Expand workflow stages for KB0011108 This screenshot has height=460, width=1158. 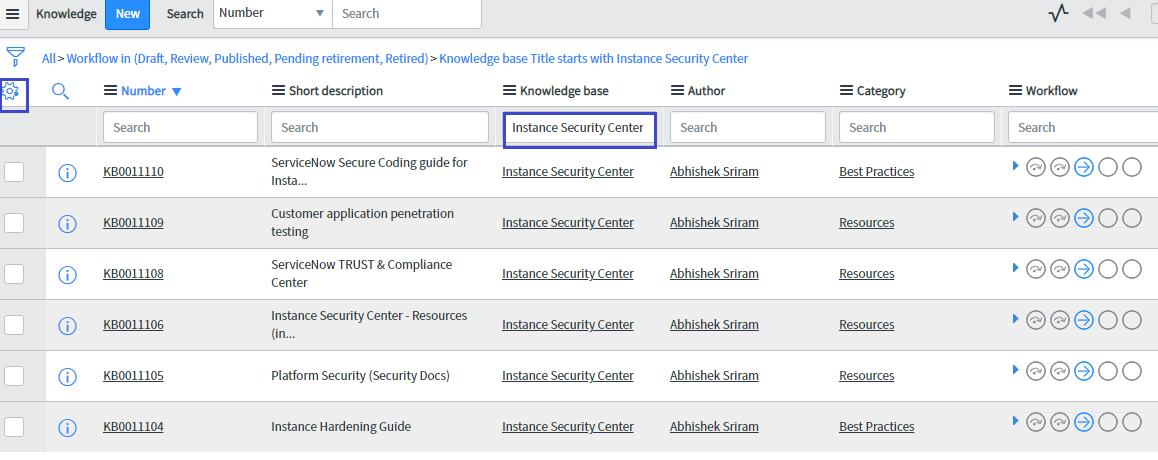click(1015, 267)
